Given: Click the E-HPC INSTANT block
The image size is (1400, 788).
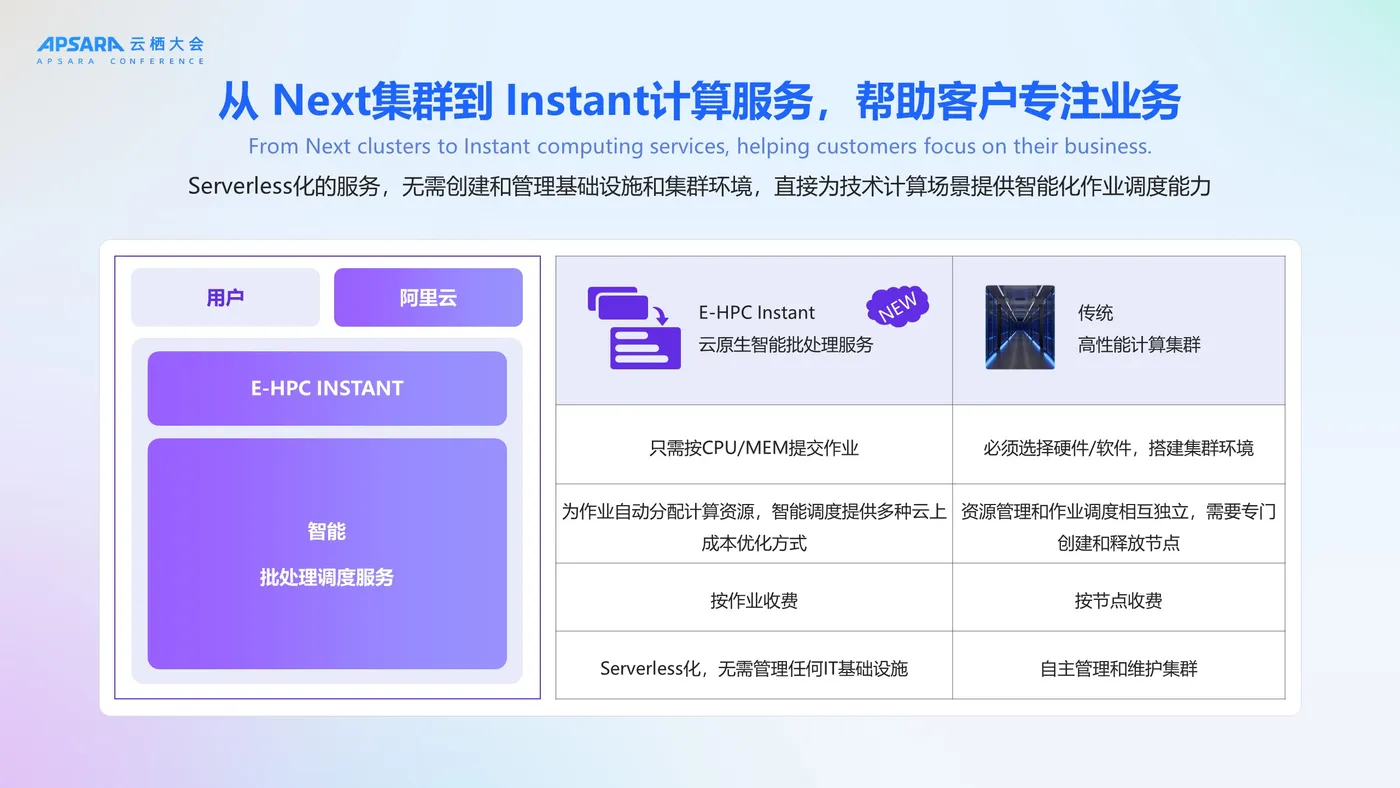Looking at the screenshot, I should [327, 389].
